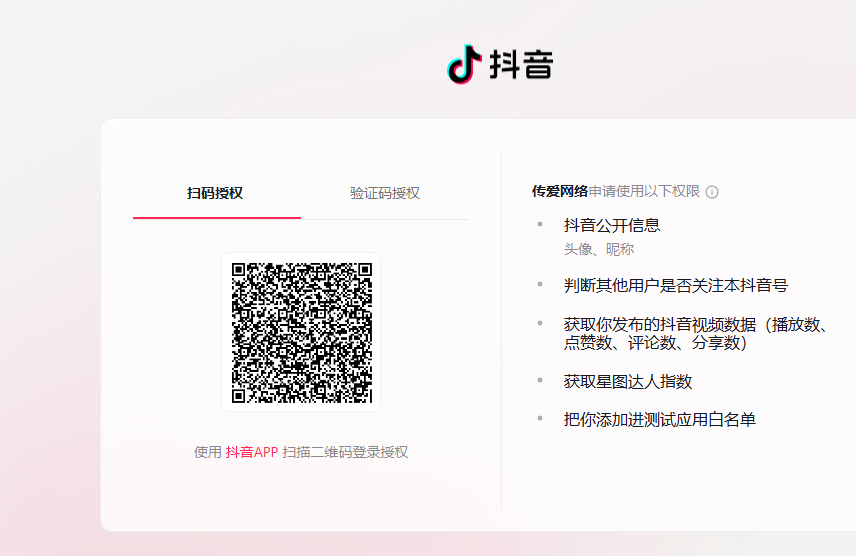856x556 pixels.
Task: Select the 抖音公开信息 permission item
Action: [612, 225]
